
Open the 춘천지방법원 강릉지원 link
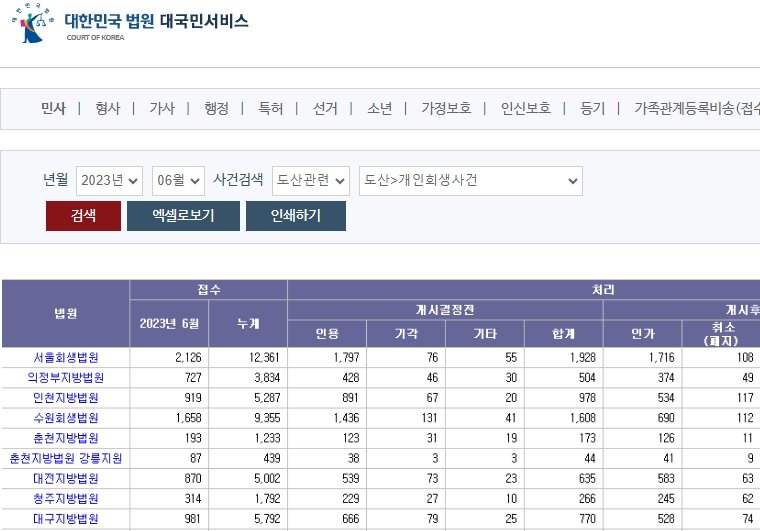click(x=66, y=458)
